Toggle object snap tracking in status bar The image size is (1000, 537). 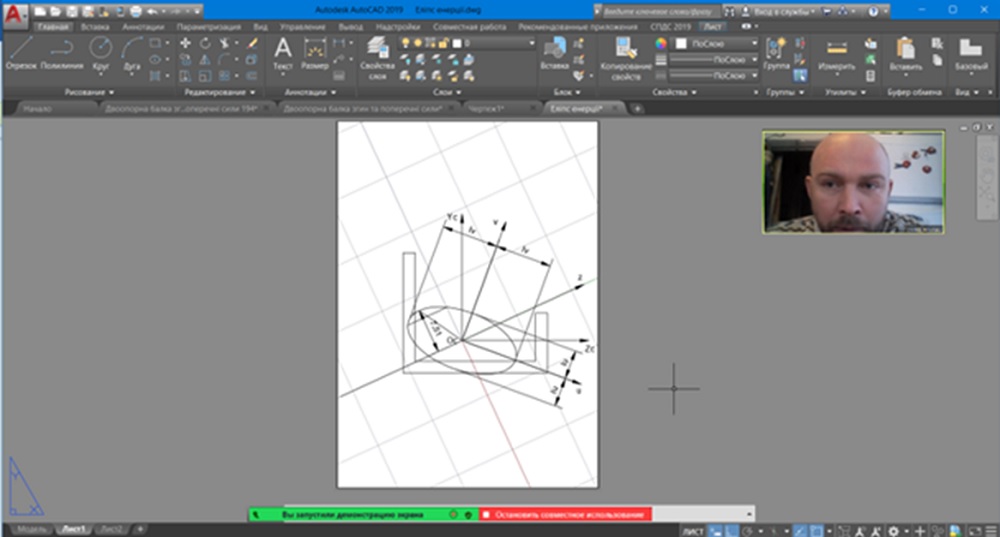click(800, 531)
